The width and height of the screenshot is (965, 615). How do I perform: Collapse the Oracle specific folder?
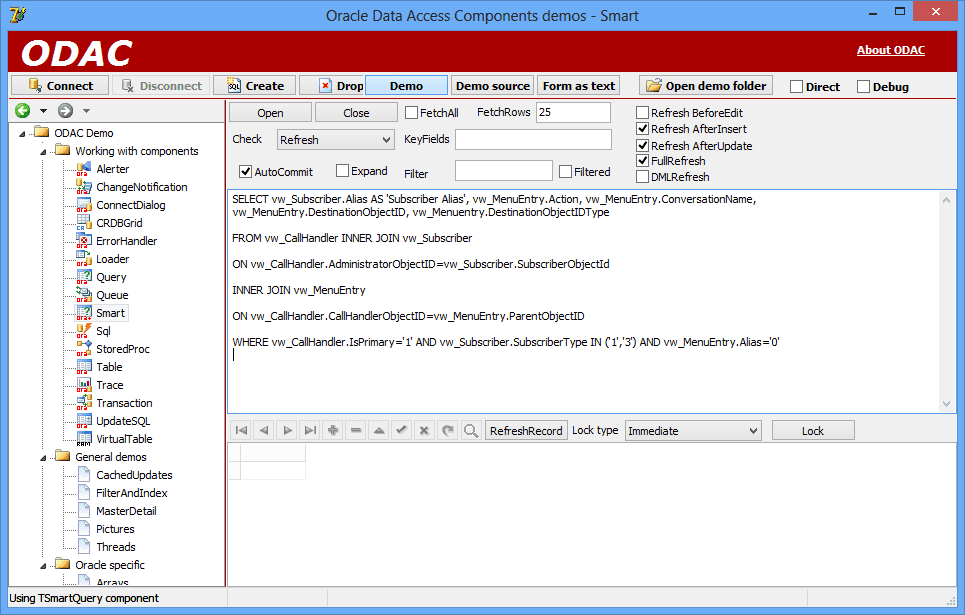click(x=43, y=565)
